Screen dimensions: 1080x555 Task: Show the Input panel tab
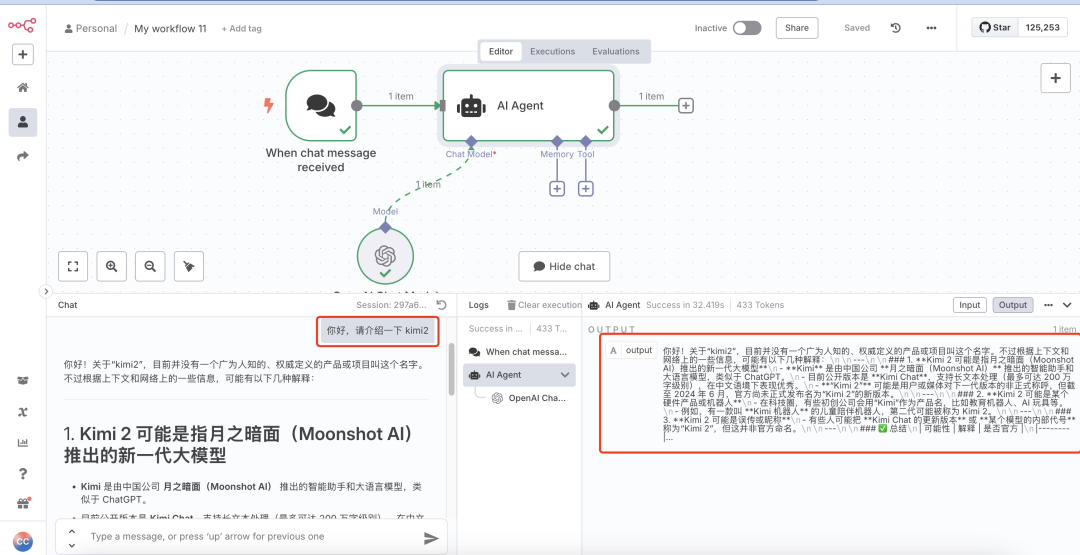tap(970, 305)
